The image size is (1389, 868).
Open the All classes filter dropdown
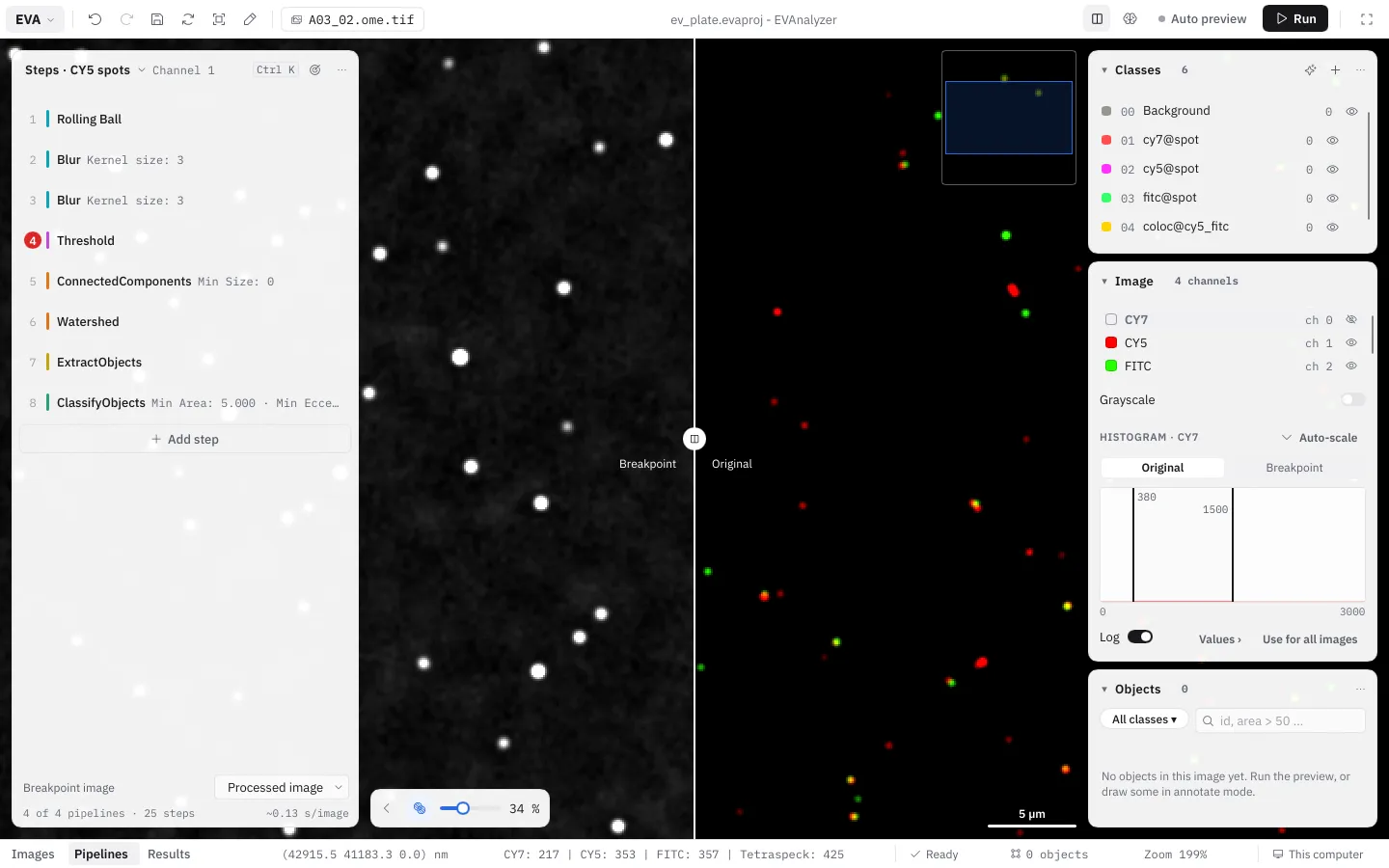pyautogui.click(x=1144, y=719)
